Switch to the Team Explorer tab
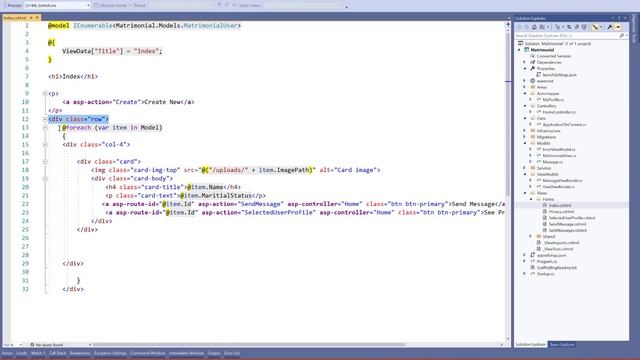 (562, 344)
